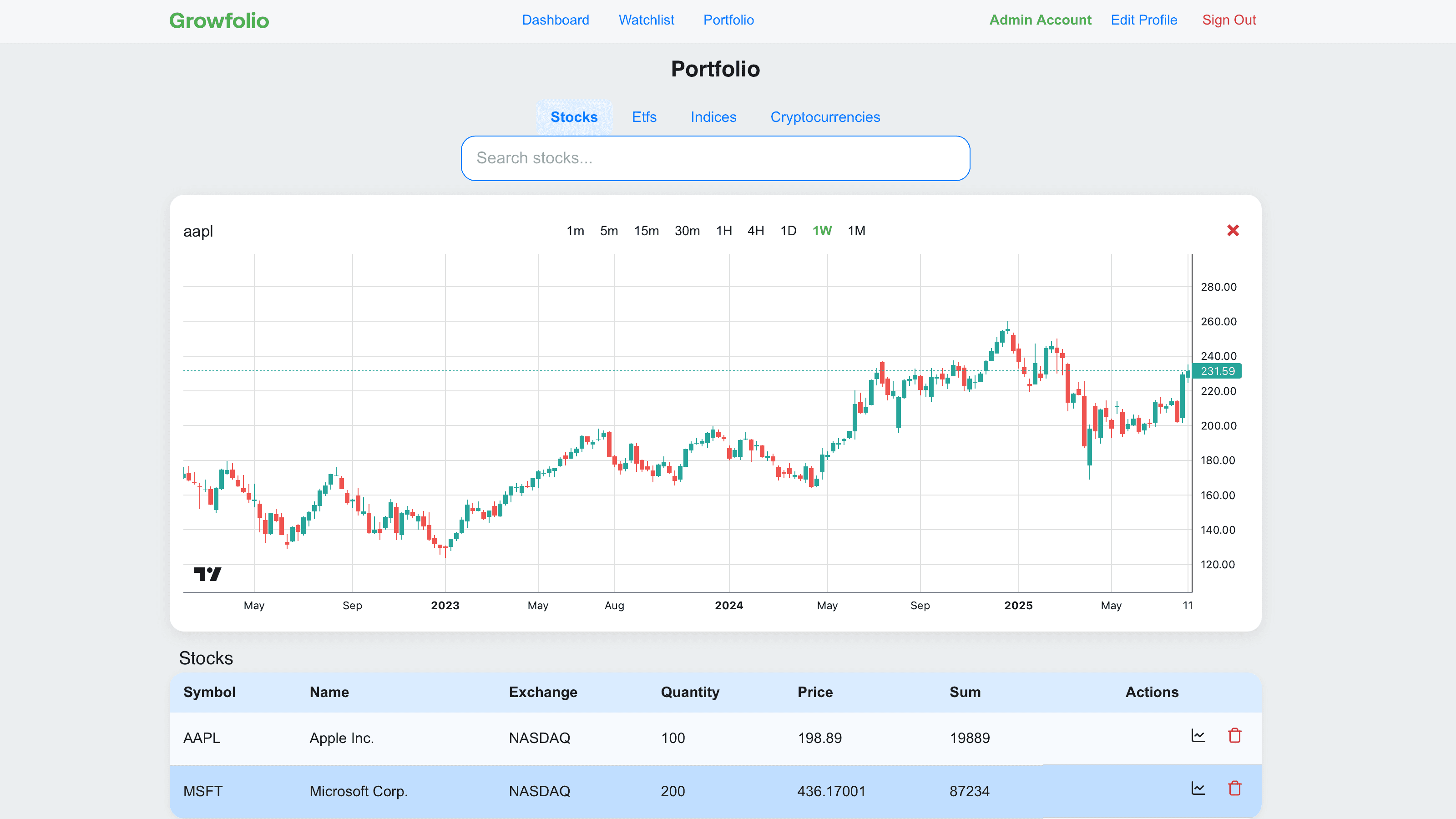This screenshot has height=819, width=1456.
Task: Open chart icon for AAPL row
Action: coord(1198,735)
